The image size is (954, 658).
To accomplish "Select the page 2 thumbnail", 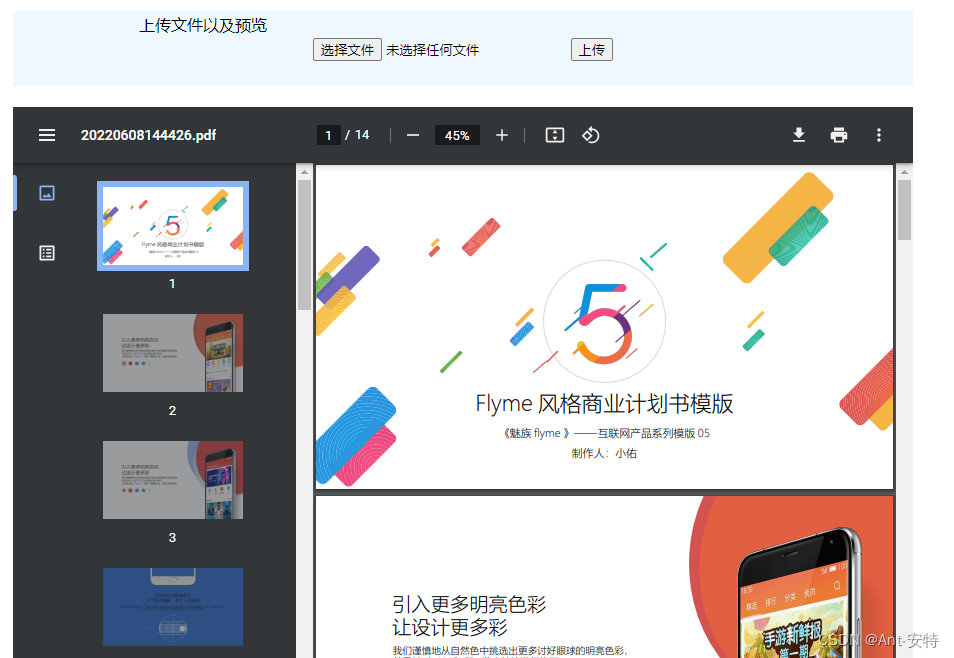I will coord(172,352).
